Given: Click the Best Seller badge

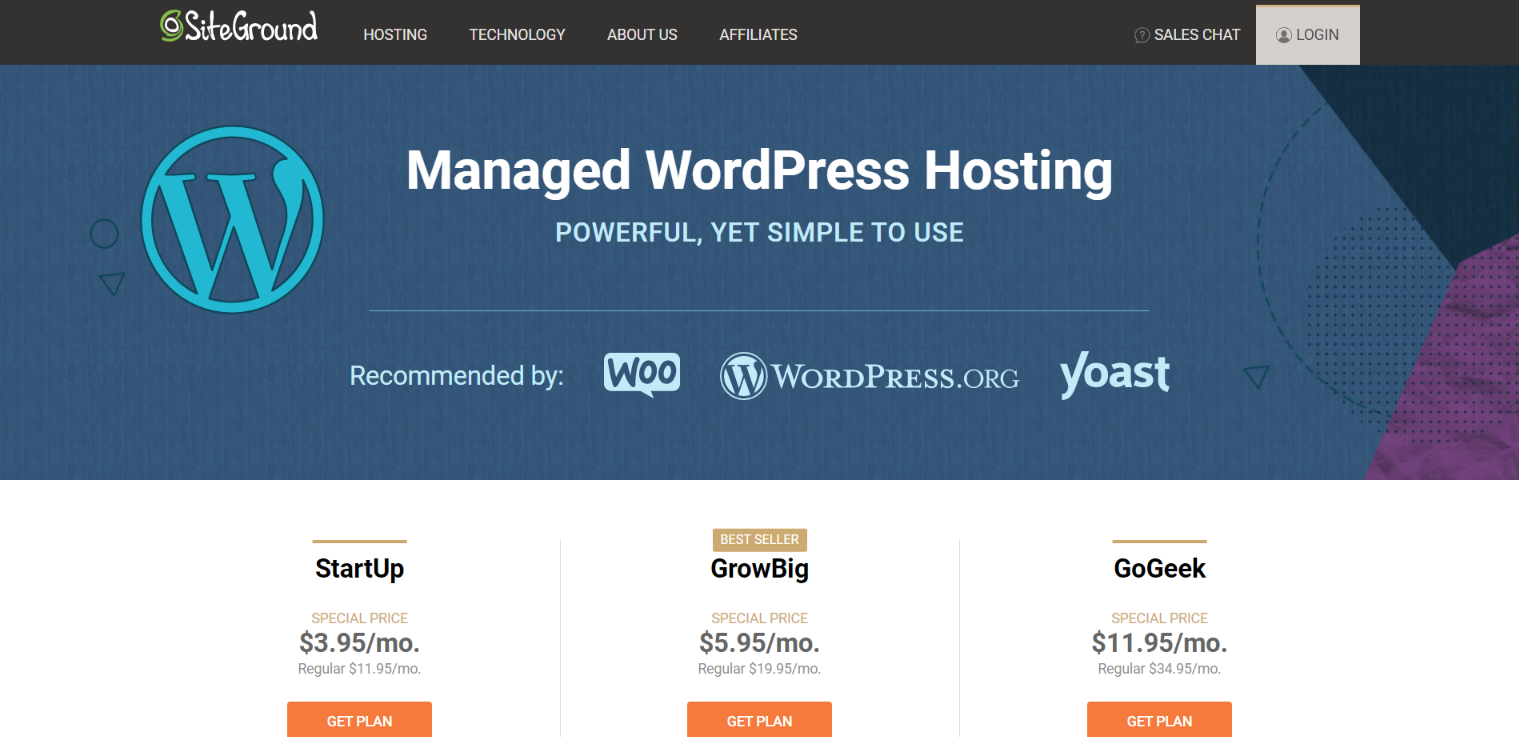Looking at the screenshot, I should point(759,539).
